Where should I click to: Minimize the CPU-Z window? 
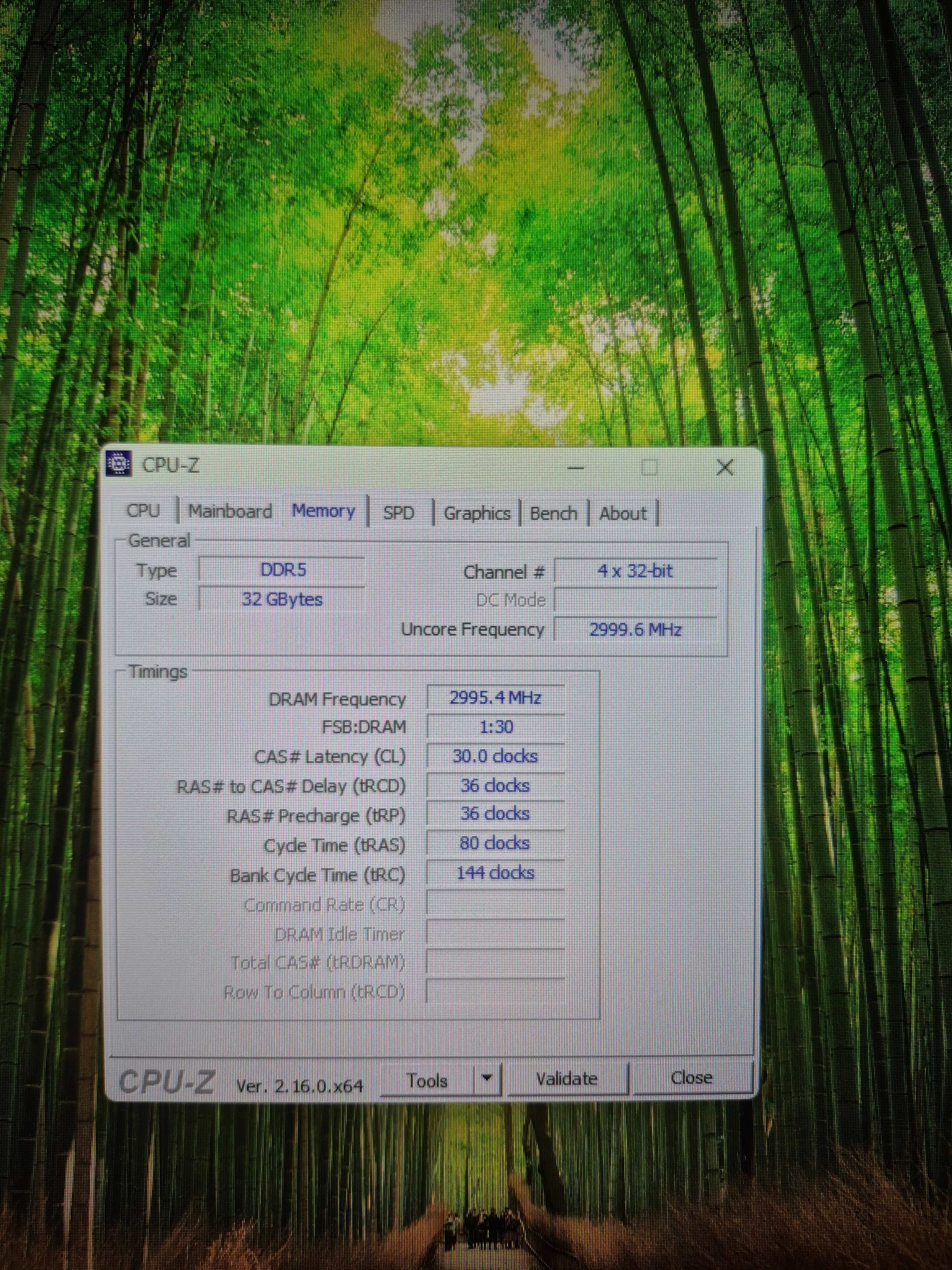(576, 469)
